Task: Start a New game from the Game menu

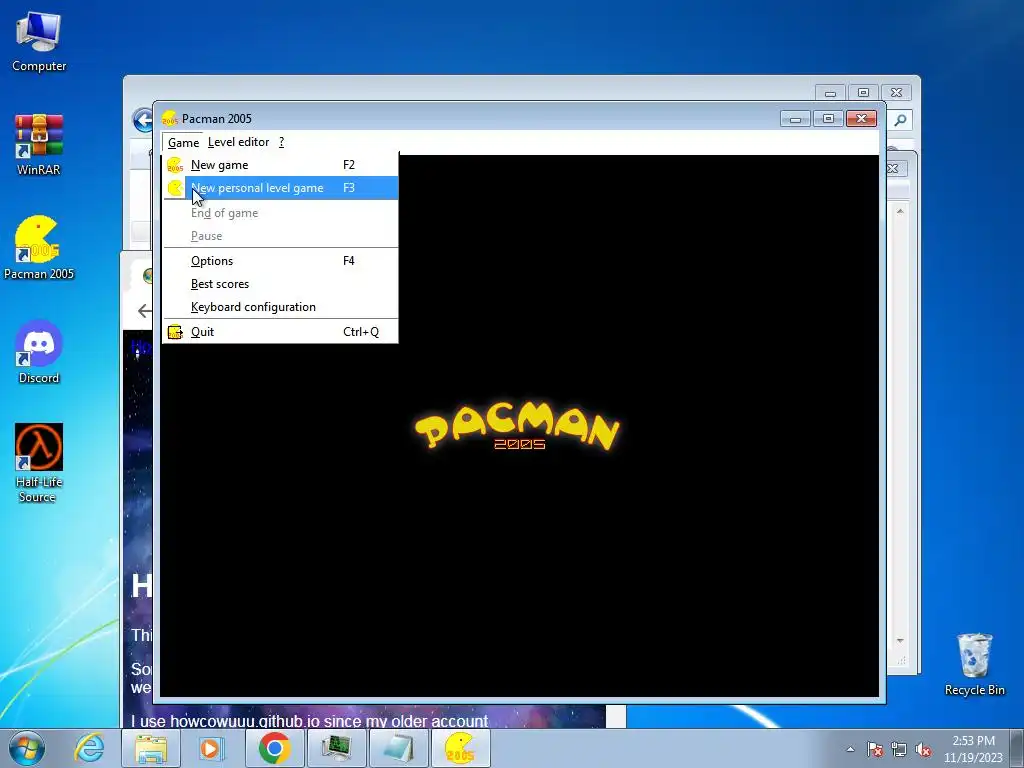Action: 280,165
